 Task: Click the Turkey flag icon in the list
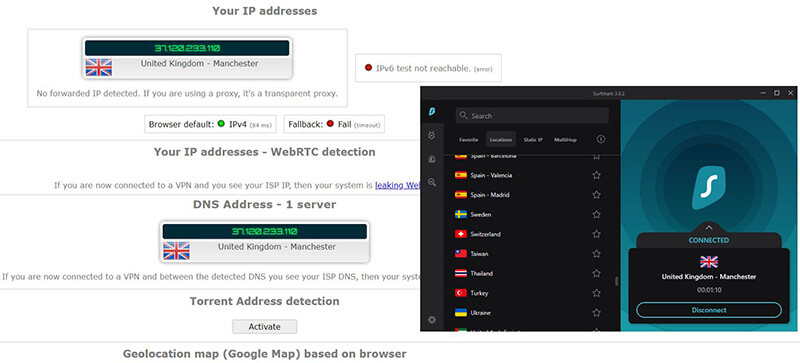pos(461,293)
